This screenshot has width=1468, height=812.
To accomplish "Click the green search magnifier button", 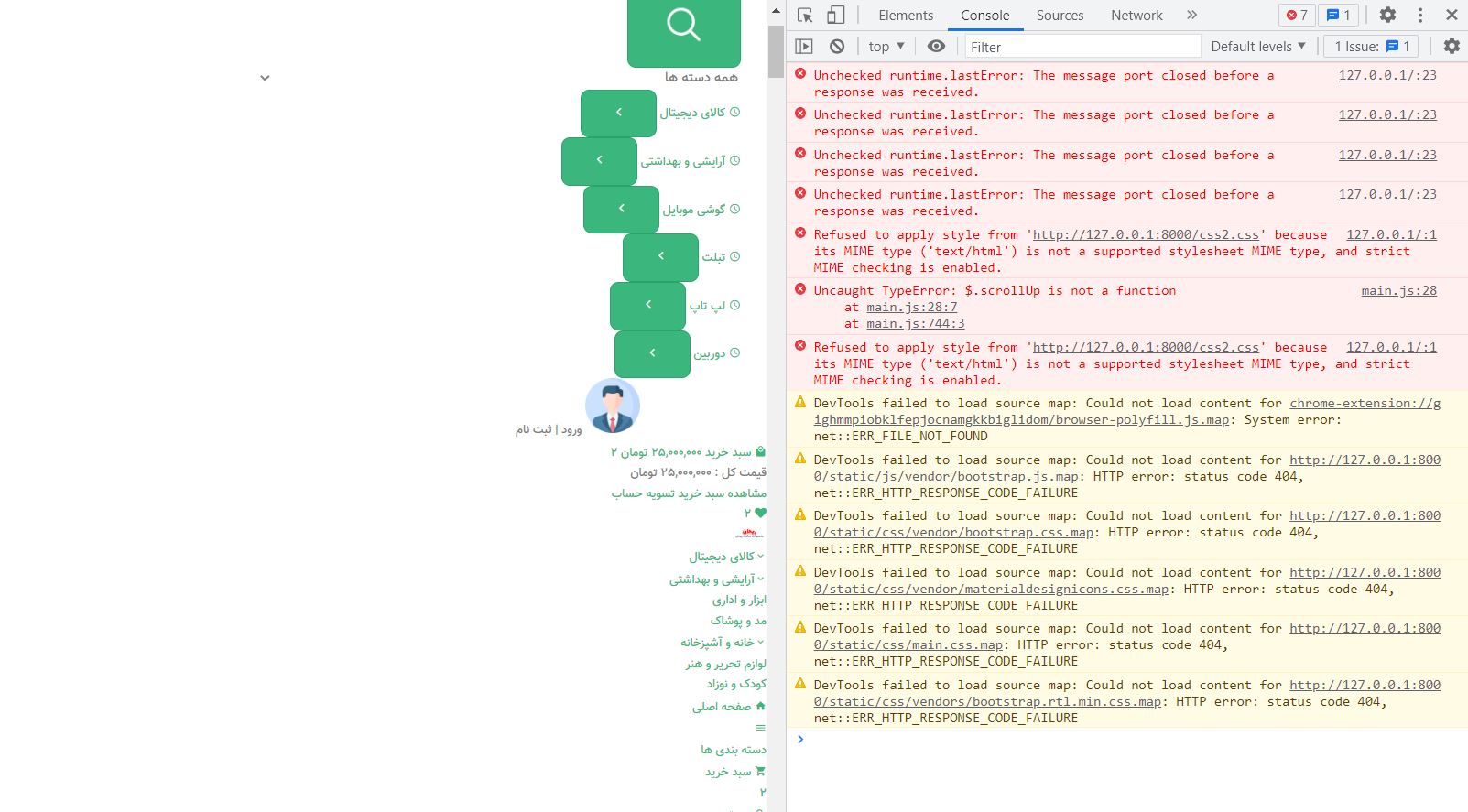I will pyautogui.click(x=683, y=27).
